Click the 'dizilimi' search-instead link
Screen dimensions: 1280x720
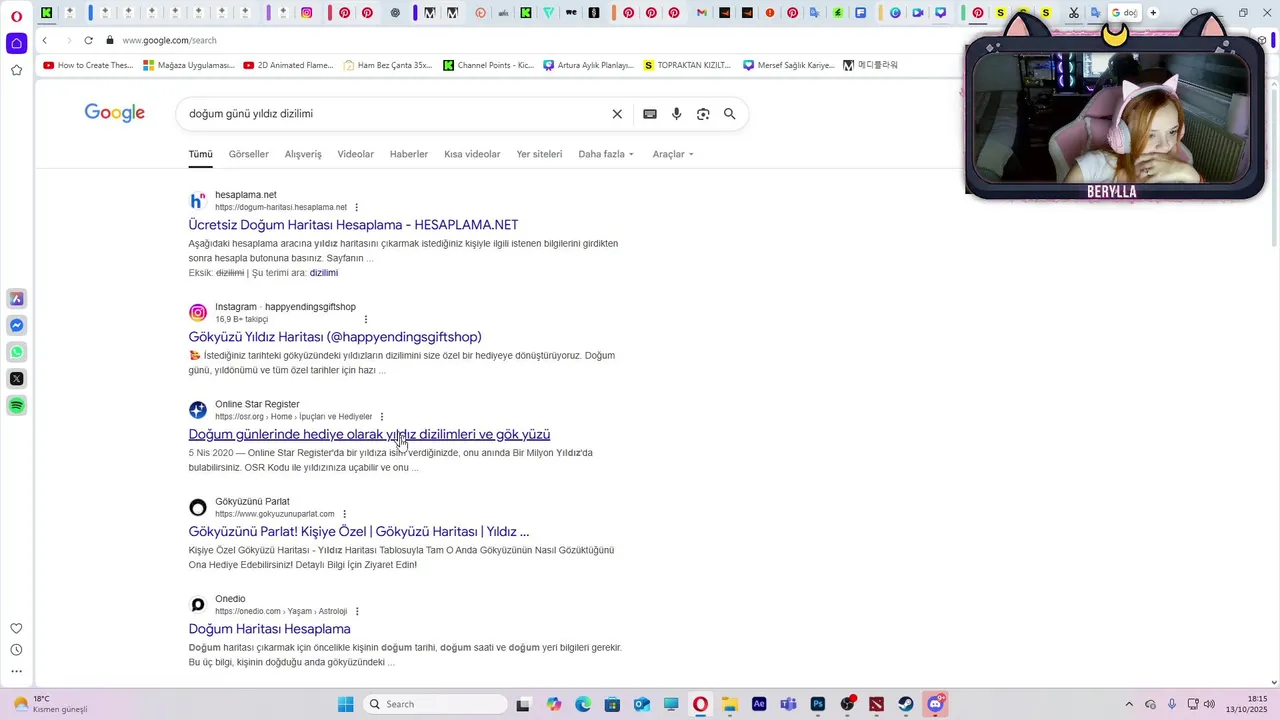324,273
